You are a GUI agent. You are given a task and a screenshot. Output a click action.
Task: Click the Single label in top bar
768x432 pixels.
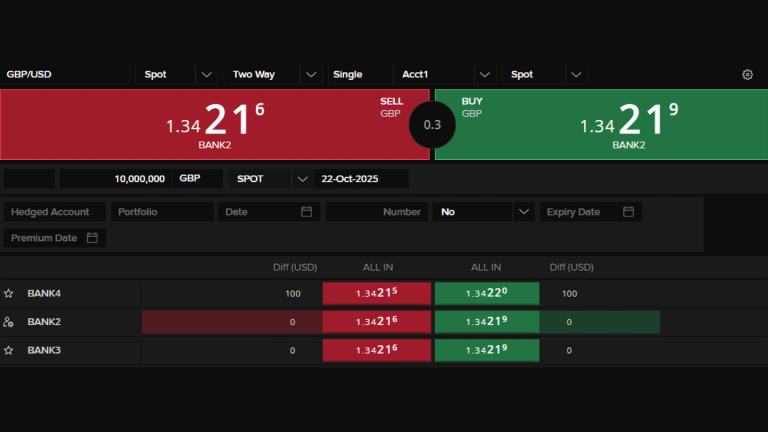[x=348, y=74]
